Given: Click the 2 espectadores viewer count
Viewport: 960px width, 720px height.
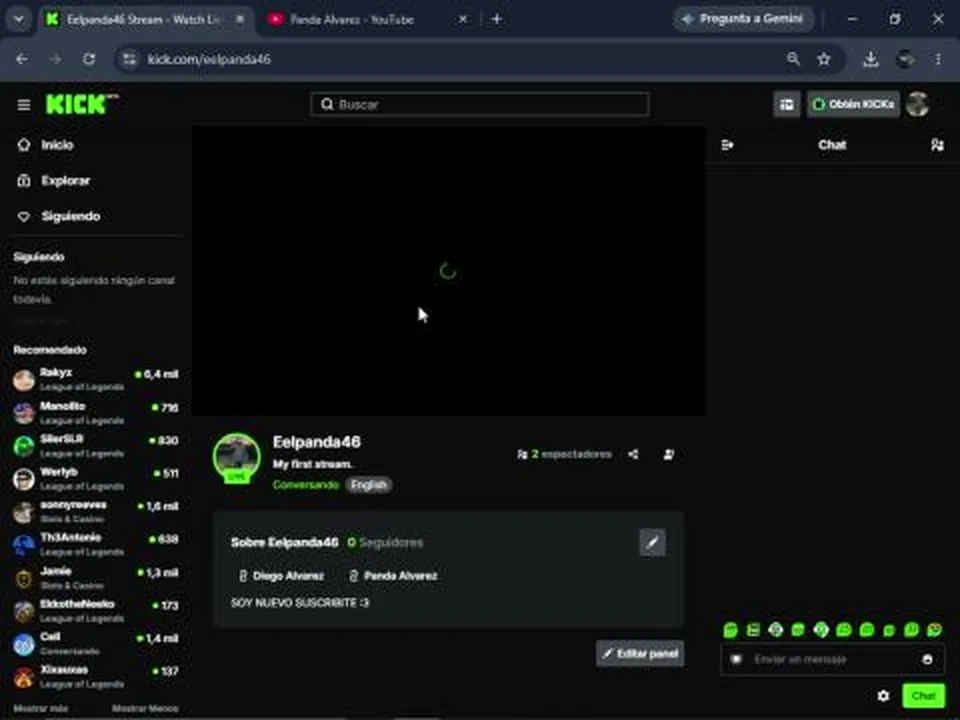Looking at the screenshot, I should point(564,454).
